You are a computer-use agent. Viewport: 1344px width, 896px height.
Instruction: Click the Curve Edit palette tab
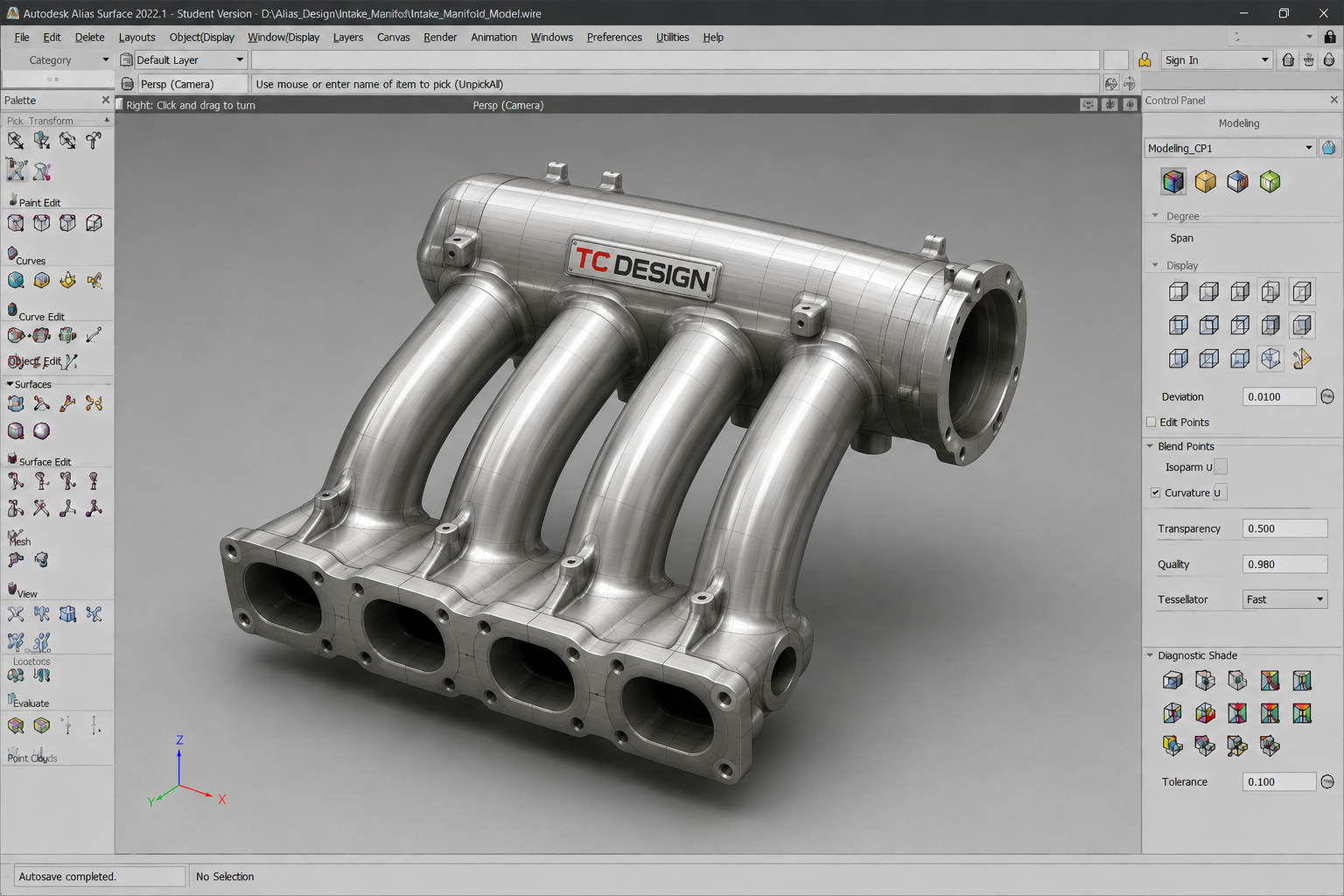[x=41, y=317]
